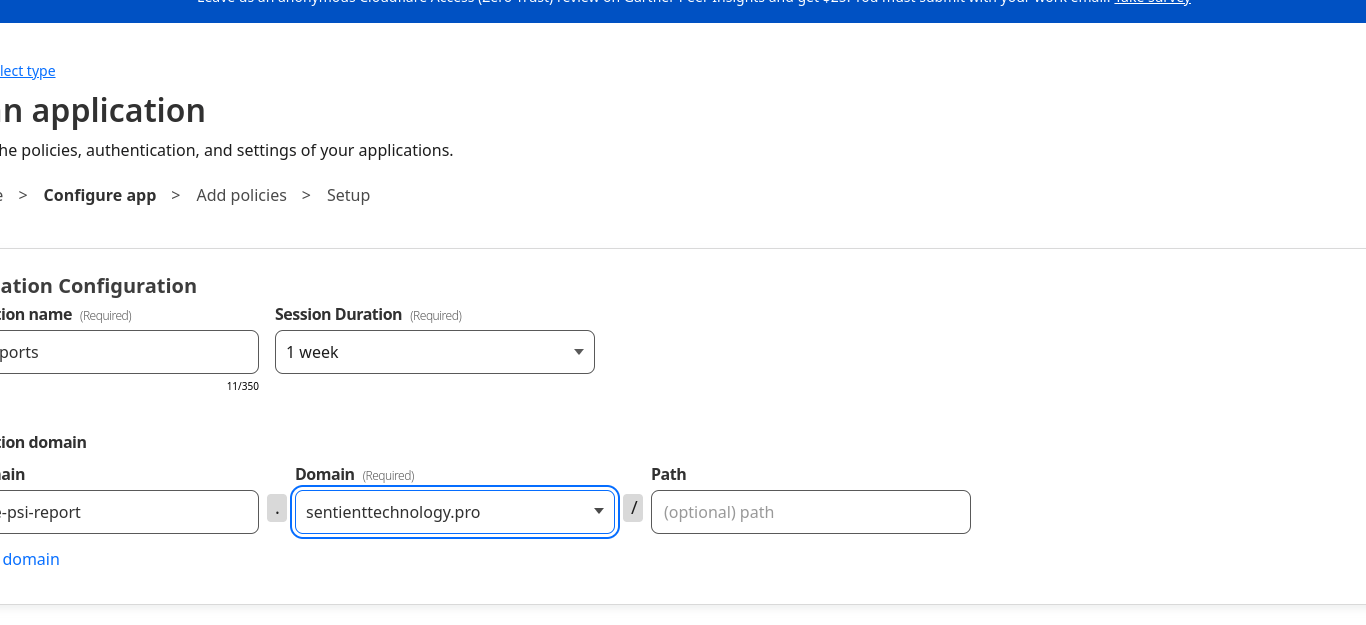The width and height of the screenshot is (1366, 625).
Task: Jump to the Setup step
Action: (348, 195)
